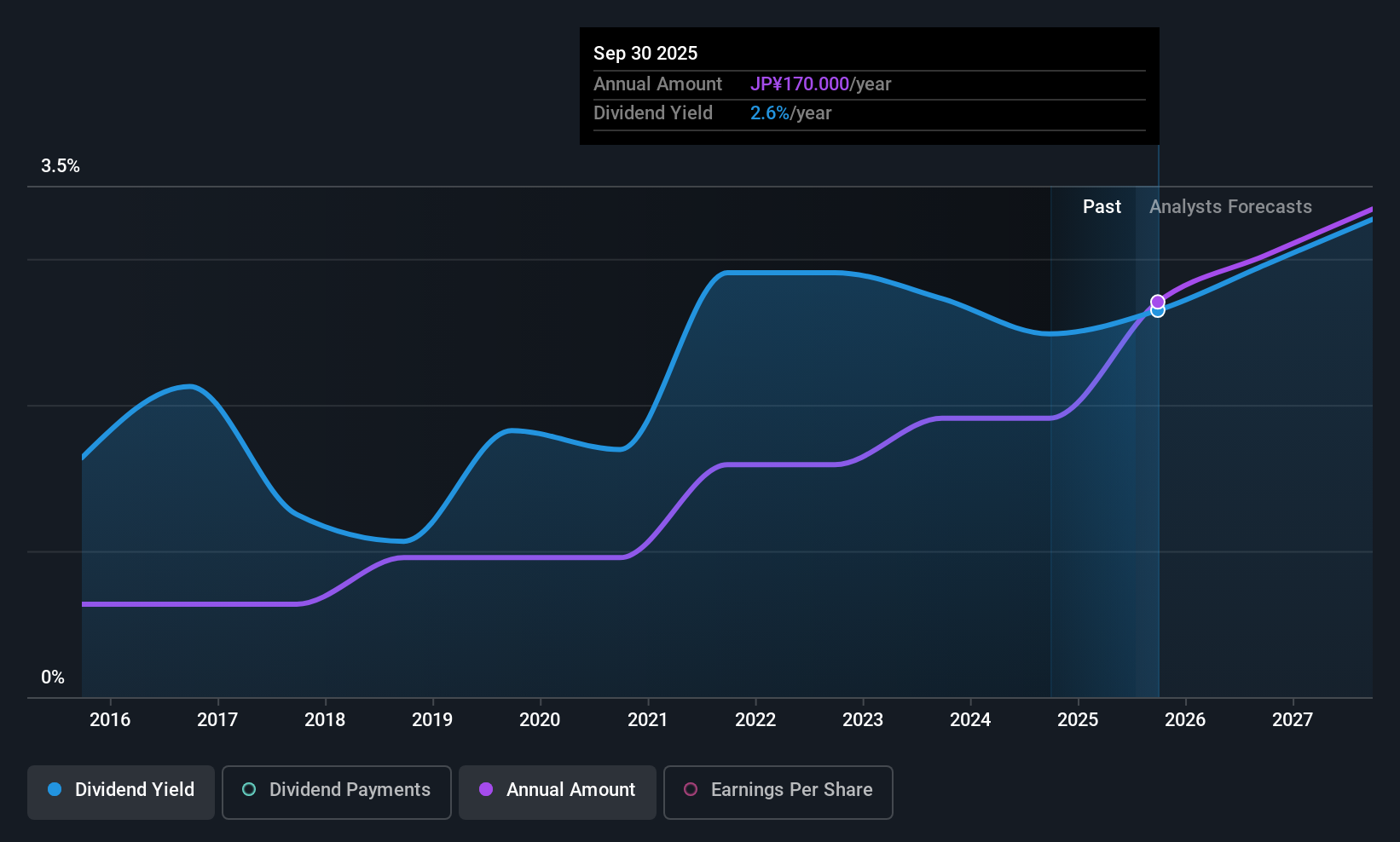Click the 2018 x-axis label
This screenshot has width=1400, height=842.
325,719
